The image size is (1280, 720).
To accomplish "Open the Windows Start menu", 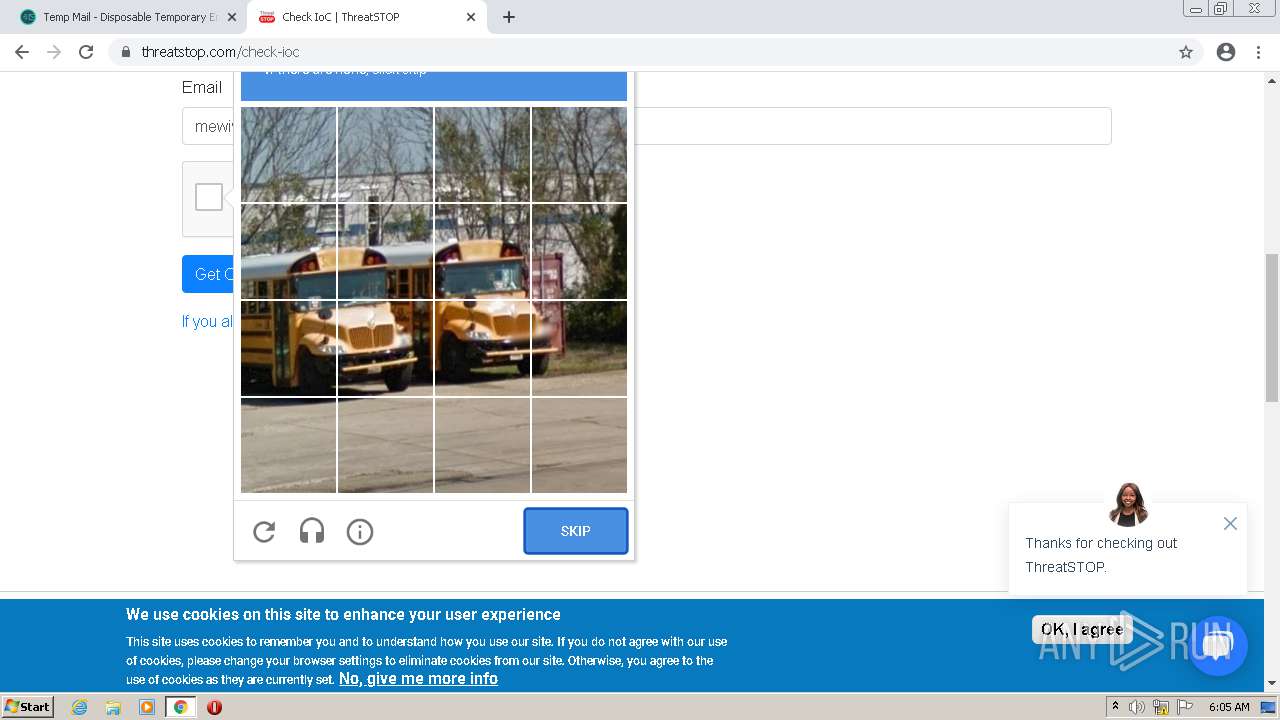I will 28,706.
